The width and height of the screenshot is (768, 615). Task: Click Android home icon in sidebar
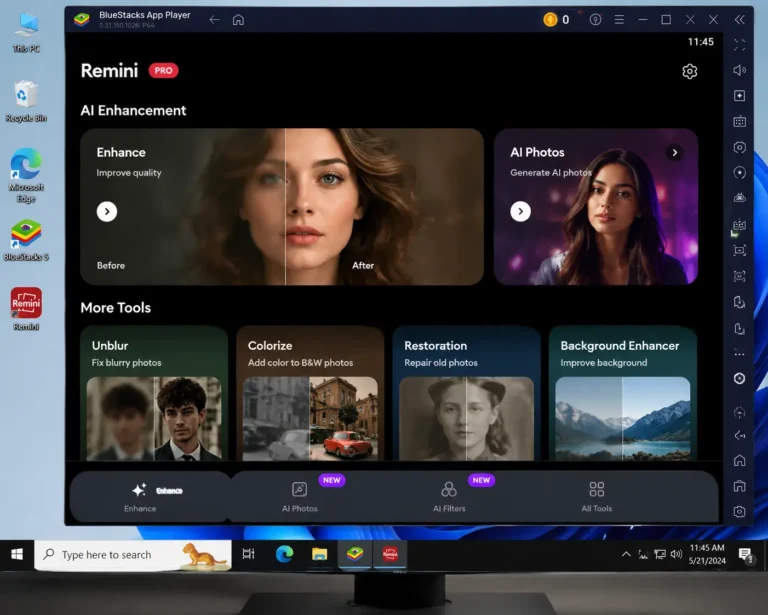[x=740, y=460]
